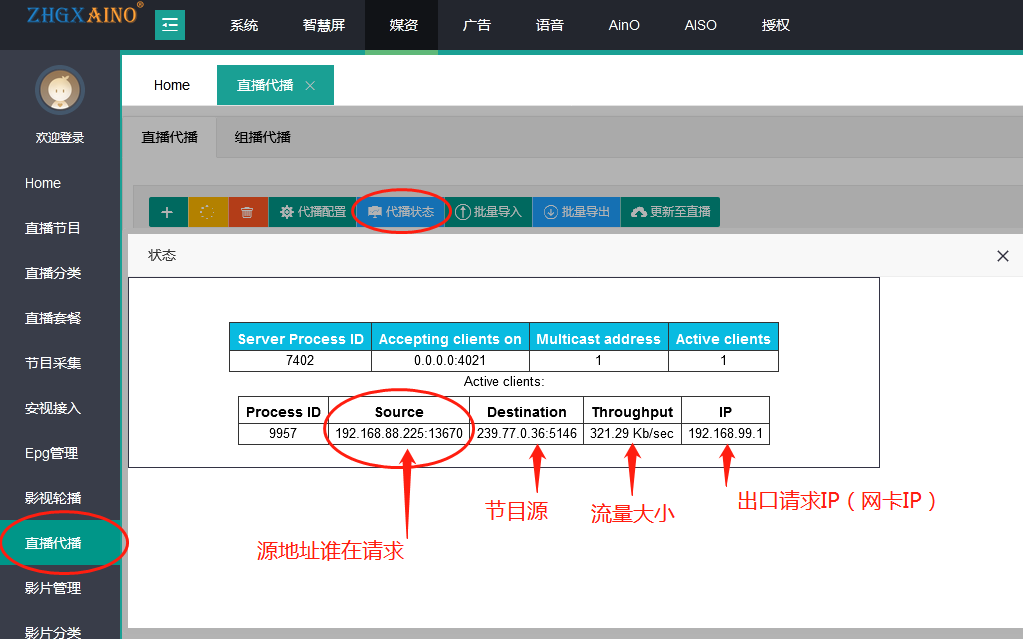Click the yellow refresh spinner button
Screen dimensions: 1023x639
pos(207,212)
